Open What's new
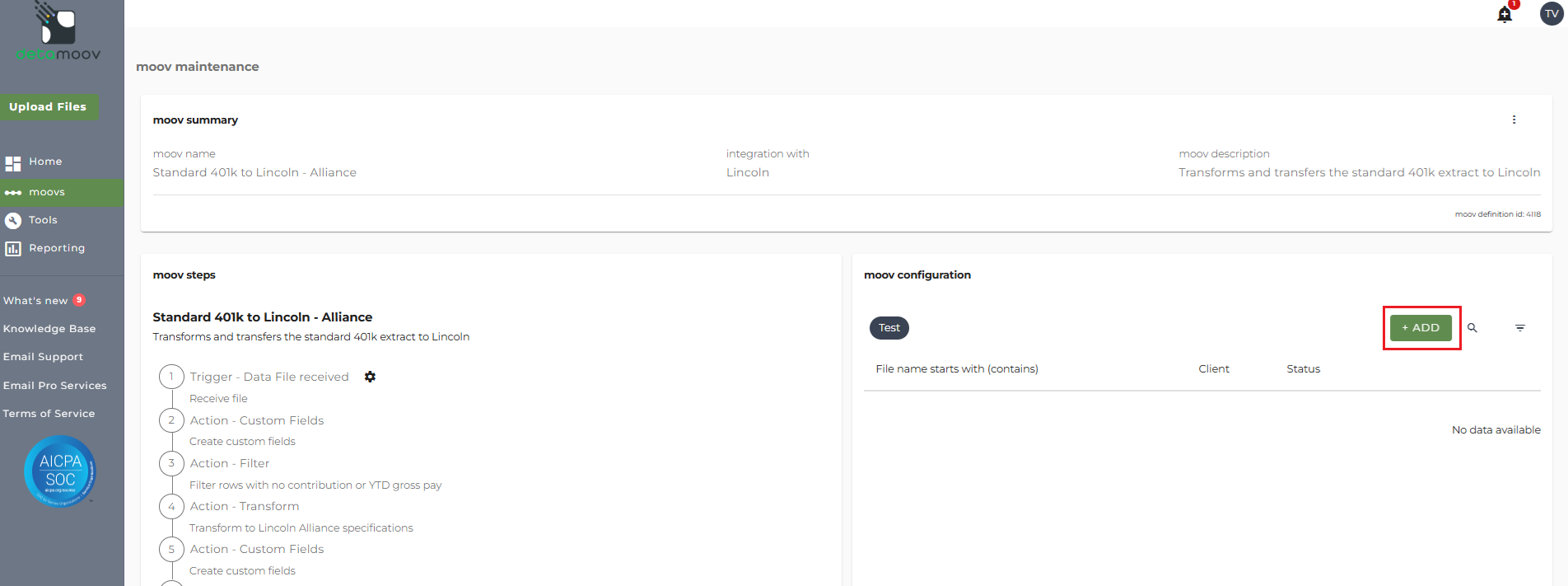1568x586 pixels. click(35, 301)
